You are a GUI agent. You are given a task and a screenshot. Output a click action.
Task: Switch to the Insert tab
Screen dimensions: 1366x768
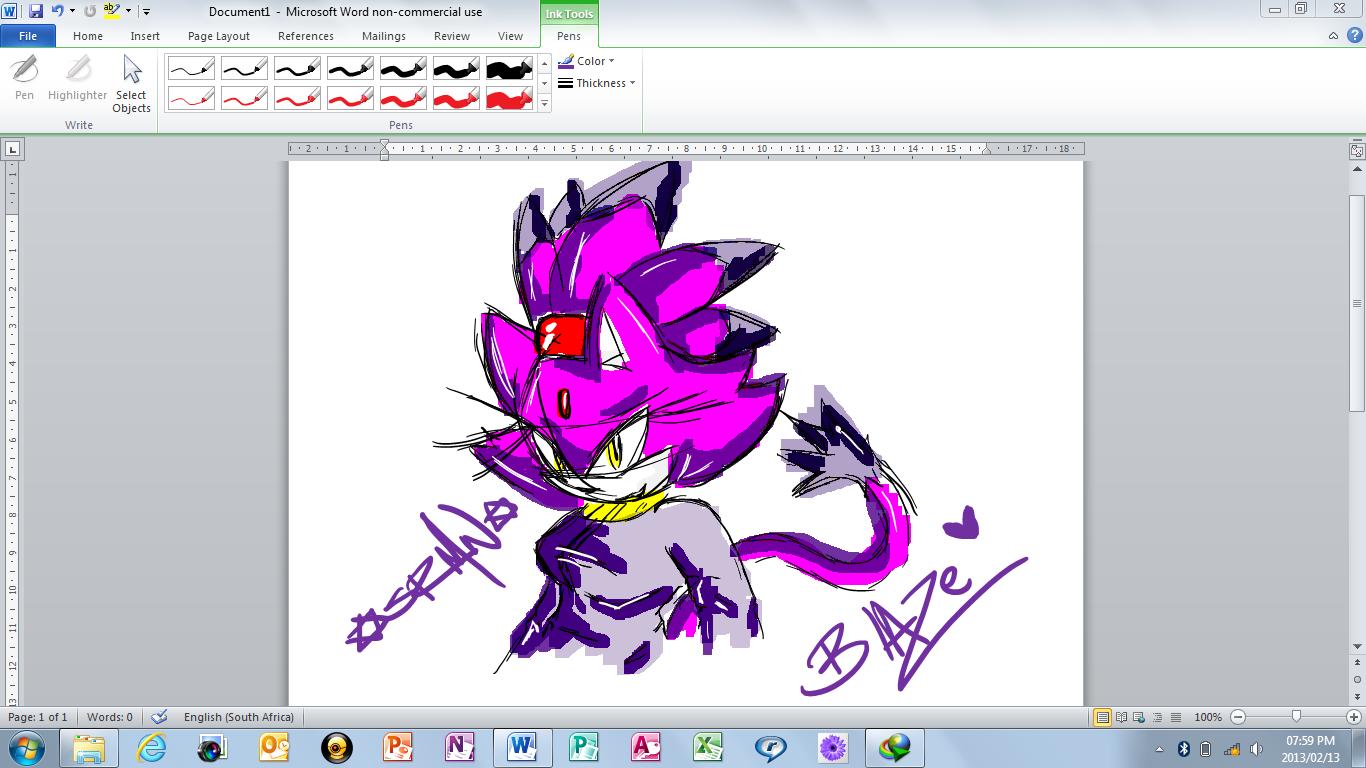pos(145,36)
